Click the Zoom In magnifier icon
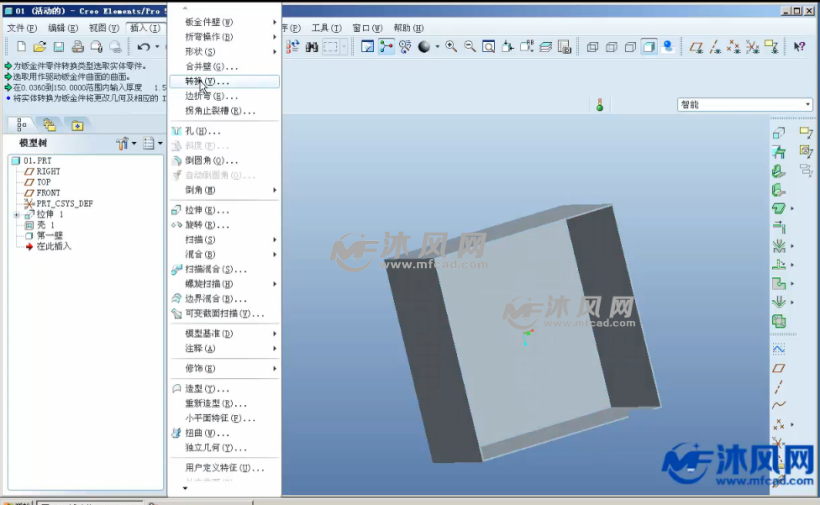 pos(451,47)
